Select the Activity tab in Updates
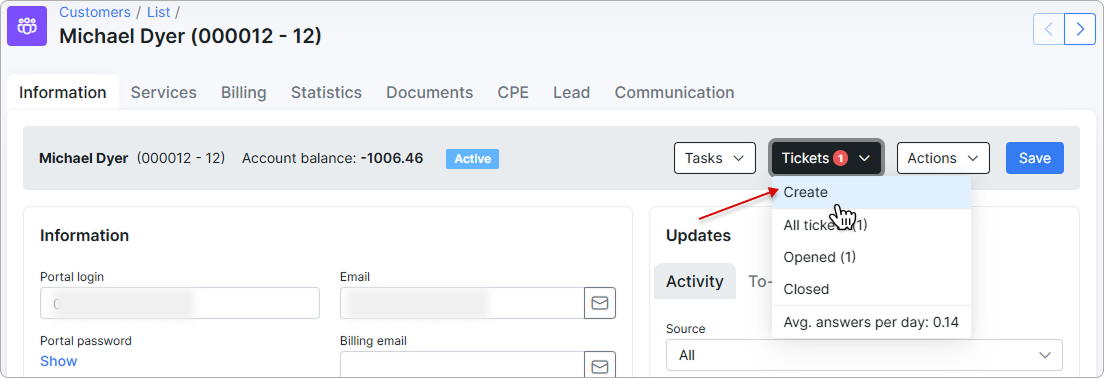This screenshot has width=1104, height=378. [x=694, y=282]
